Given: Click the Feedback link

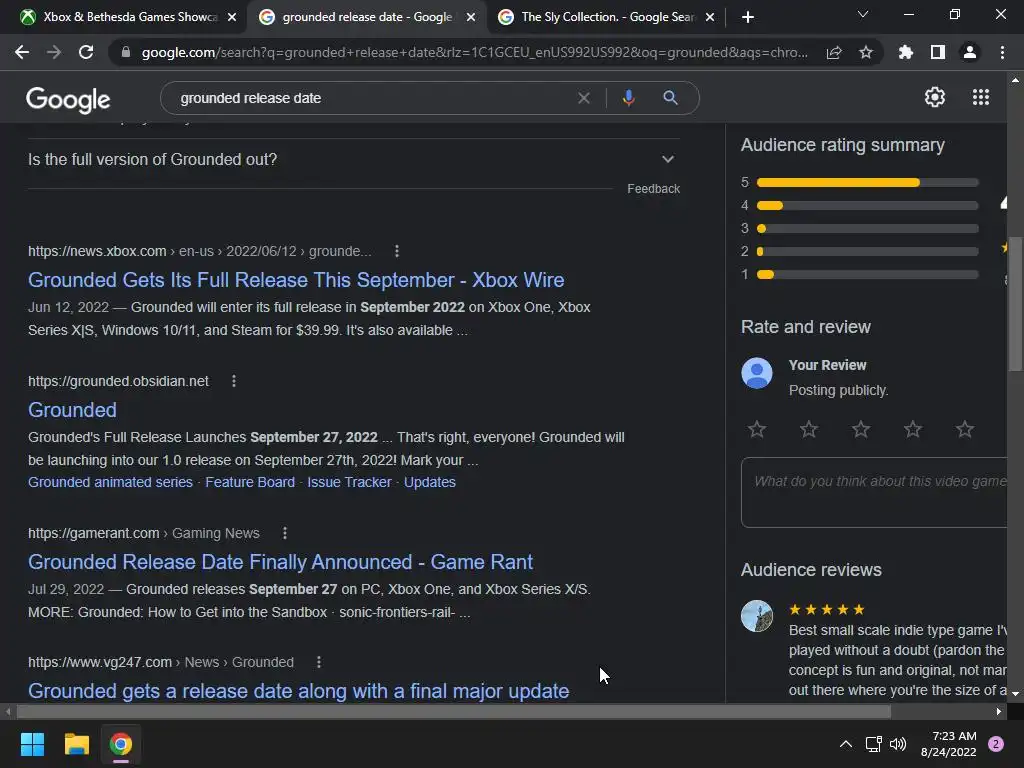Looking at the screenshot, I should (x=654, y=189).
